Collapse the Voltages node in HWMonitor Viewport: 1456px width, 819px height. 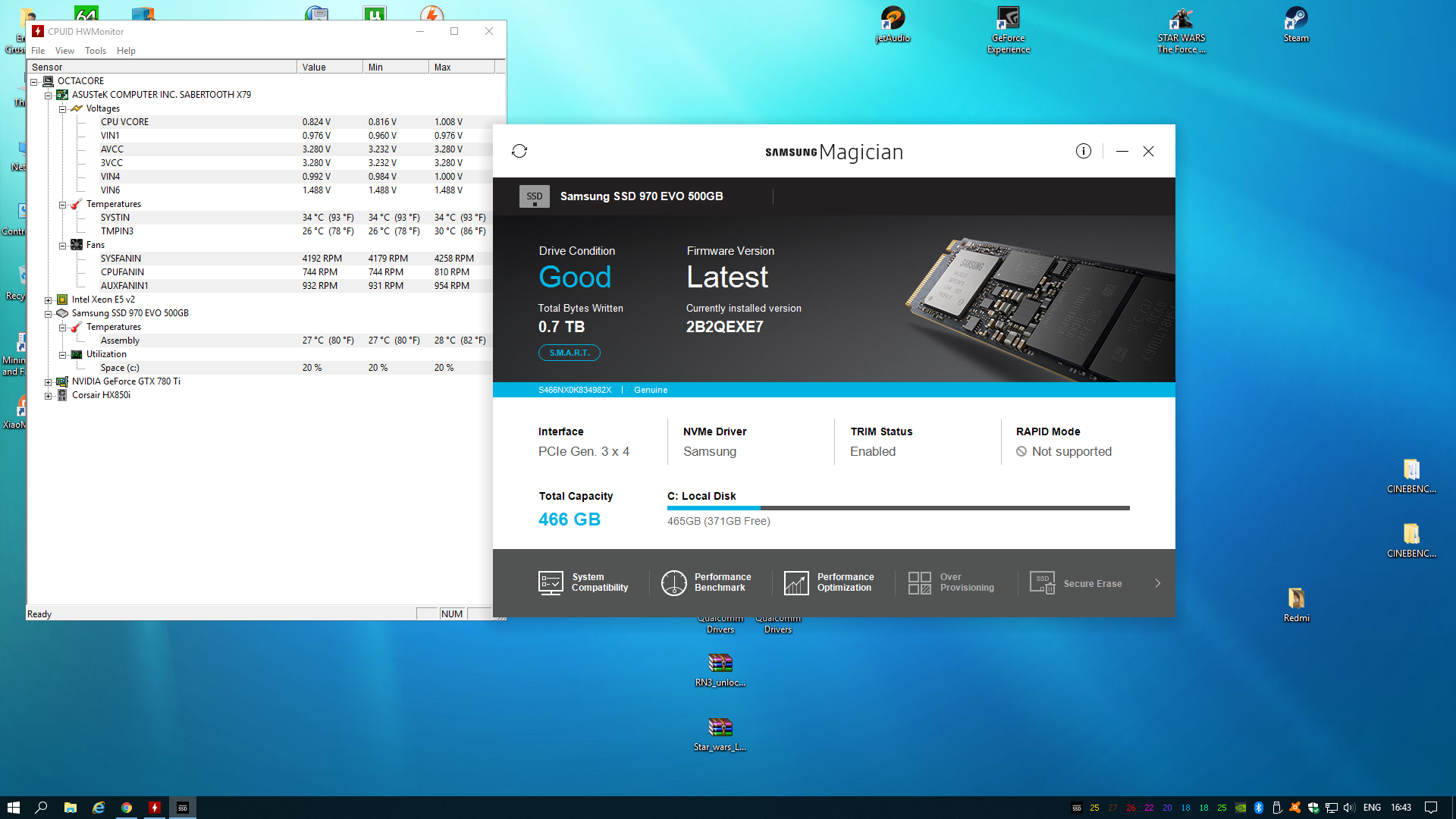pos(63,108)
